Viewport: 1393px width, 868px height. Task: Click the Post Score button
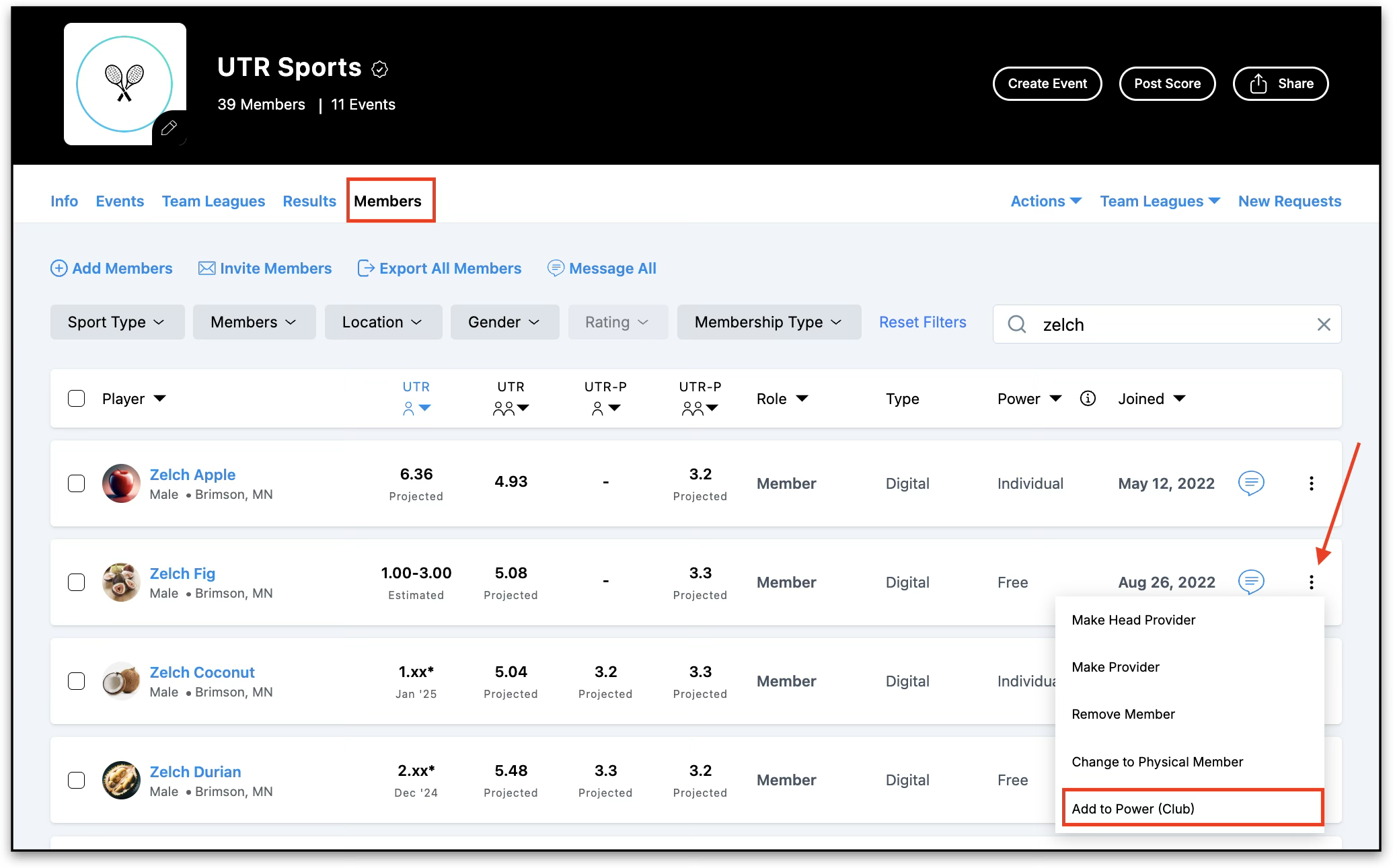pos(1168,83)
